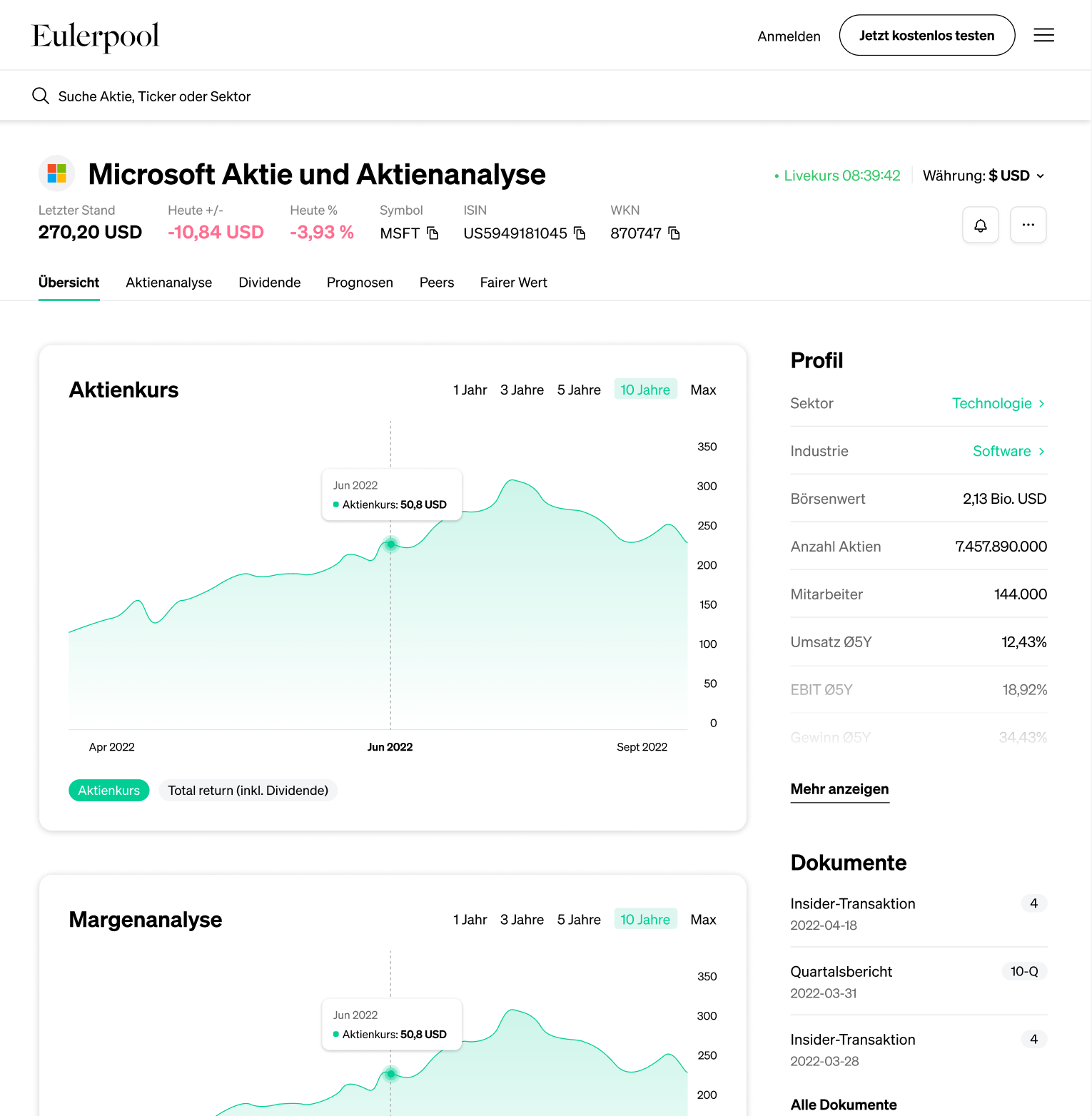Click Apr 2022 axis label on Aktienkurs chart
Image resolution: width=1092 pixels, height=1116 pixels.
coord(111,747)
